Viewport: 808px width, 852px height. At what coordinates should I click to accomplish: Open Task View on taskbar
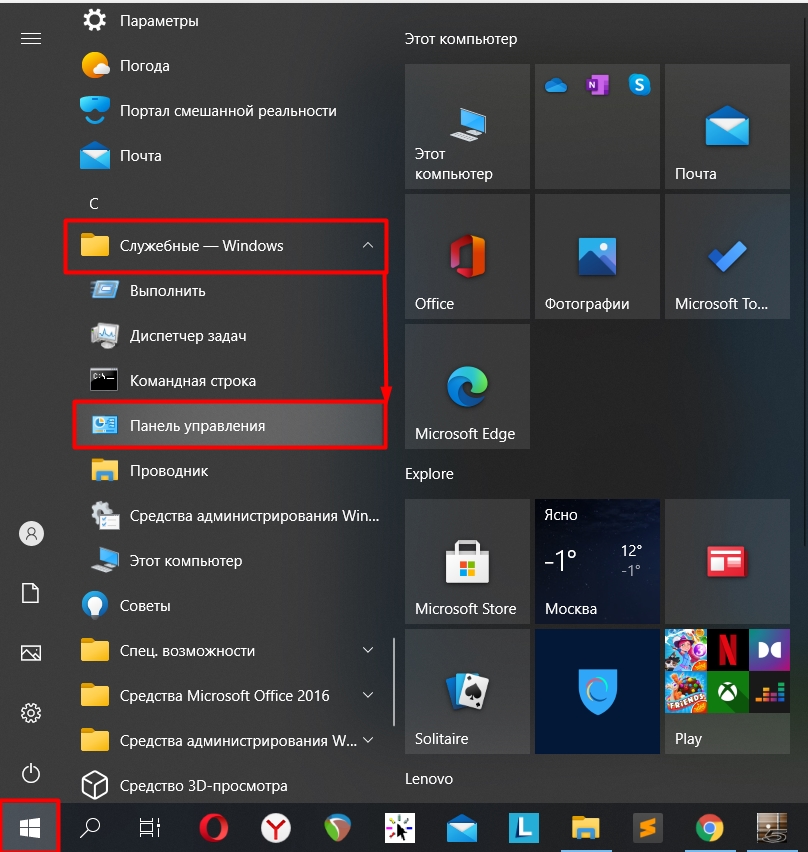click(x=149, y=828)
